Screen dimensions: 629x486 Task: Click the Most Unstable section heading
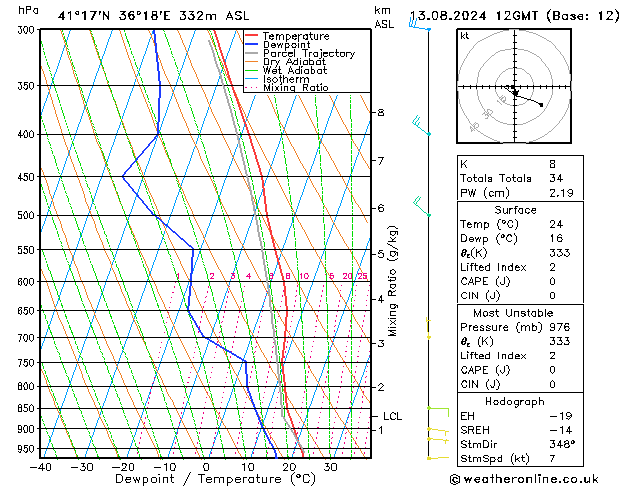(513, 313)
